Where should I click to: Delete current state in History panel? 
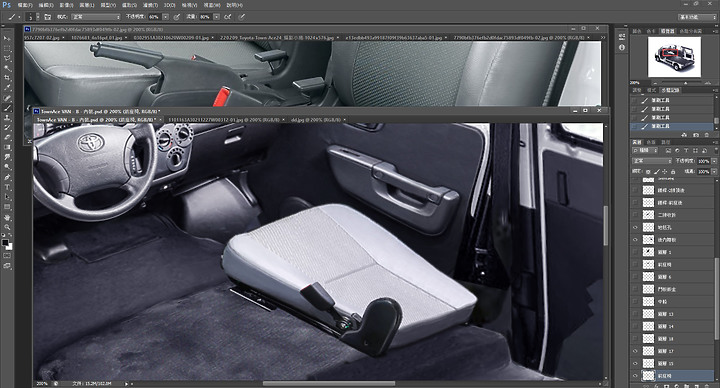pos(707,135)
